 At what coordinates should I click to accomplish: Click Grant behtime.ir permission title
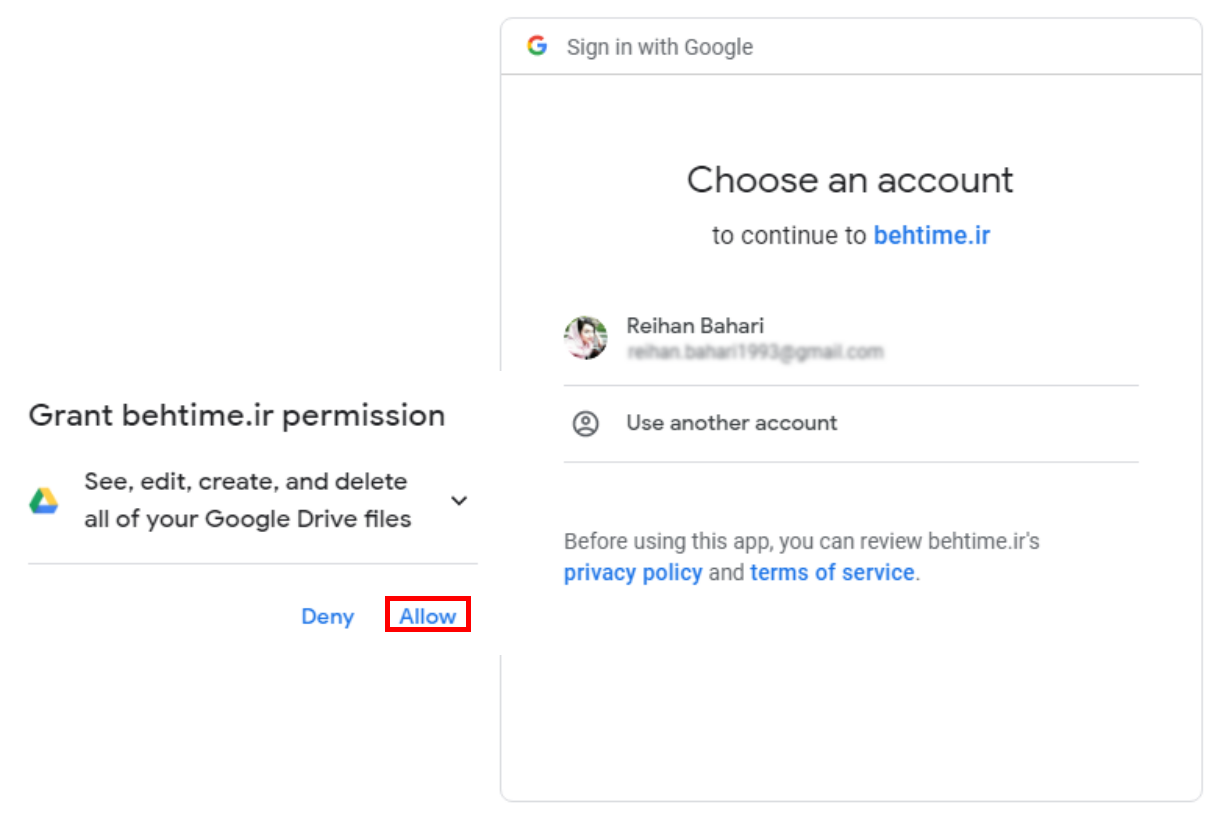(x=236, y=415)
